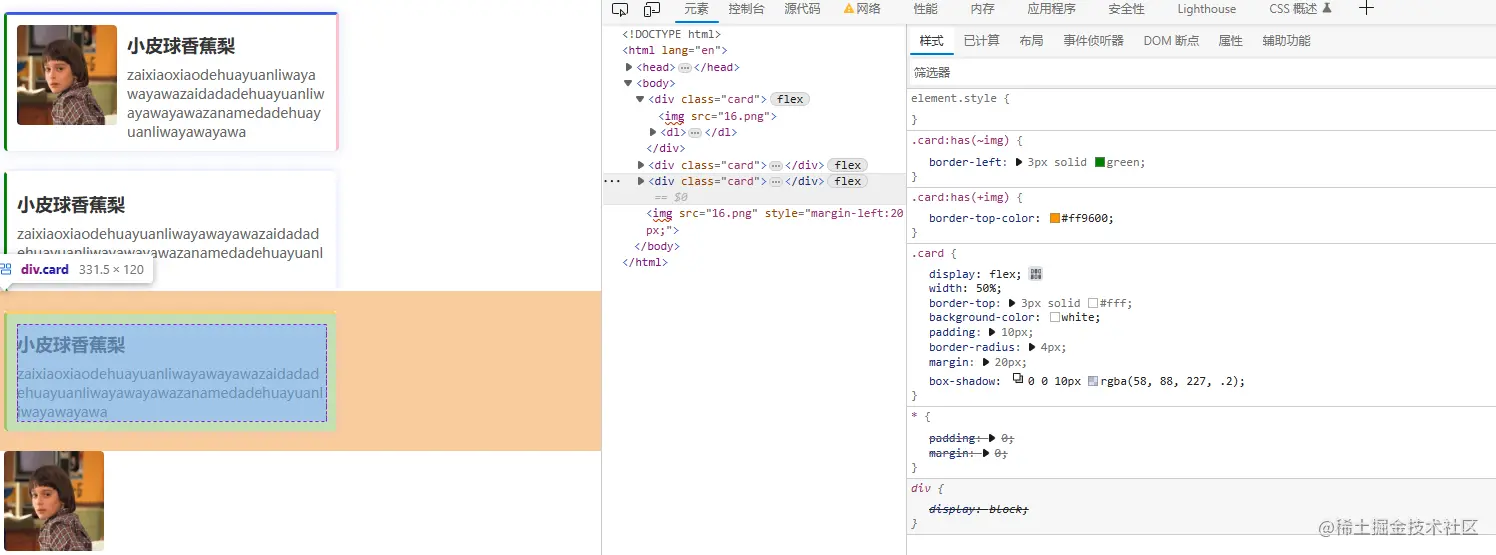1496x555 pixels.
Task: Select the 事件侦听器 sub-tab
Action: (x=1093, y=41)
